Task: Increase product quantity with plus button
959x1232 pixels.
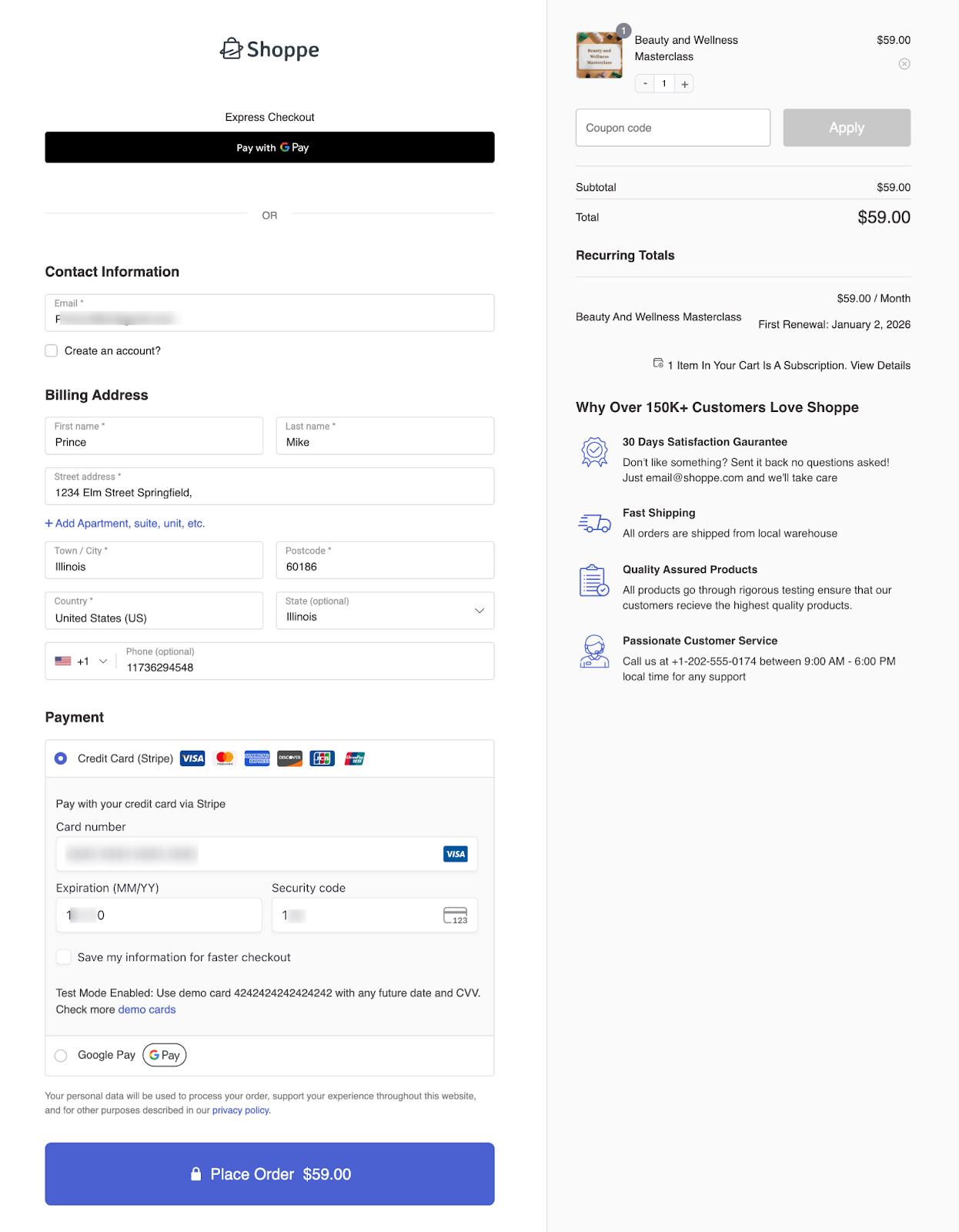Action: click(x=684, y=84)
